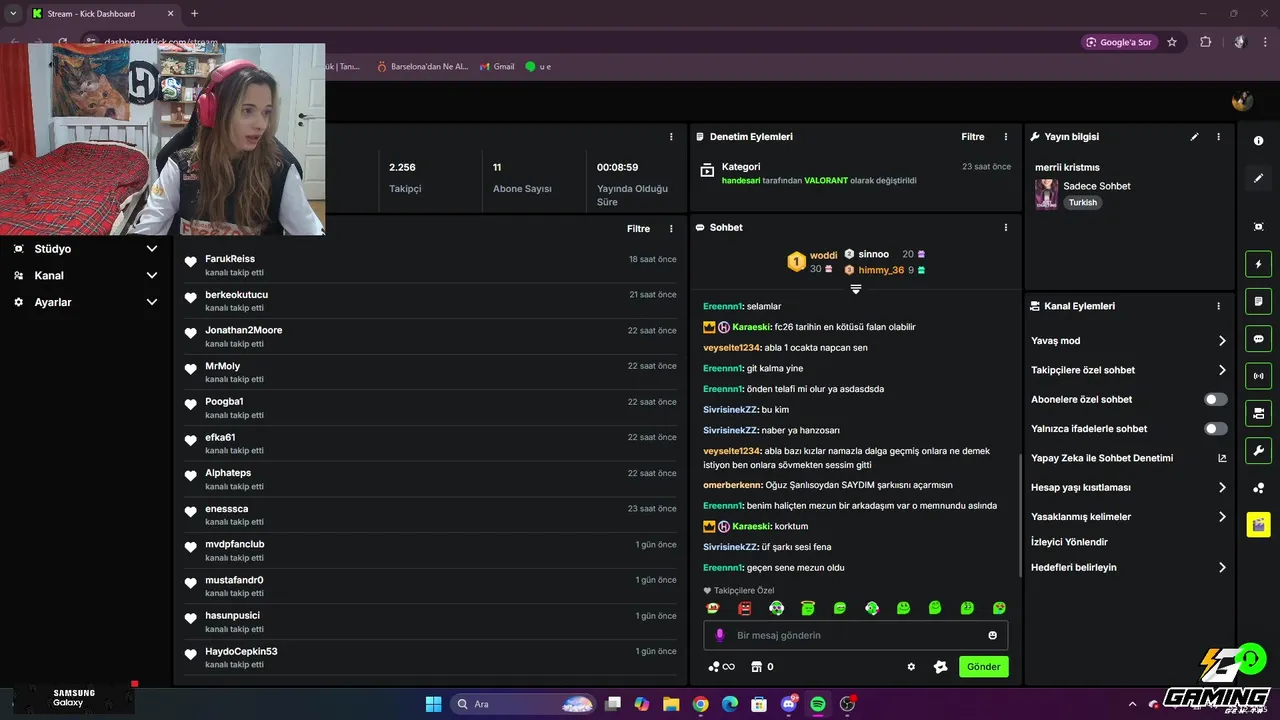The image size is (1280, 720).
Task: Open the emoji picker in message box
Action: (992, 635)
